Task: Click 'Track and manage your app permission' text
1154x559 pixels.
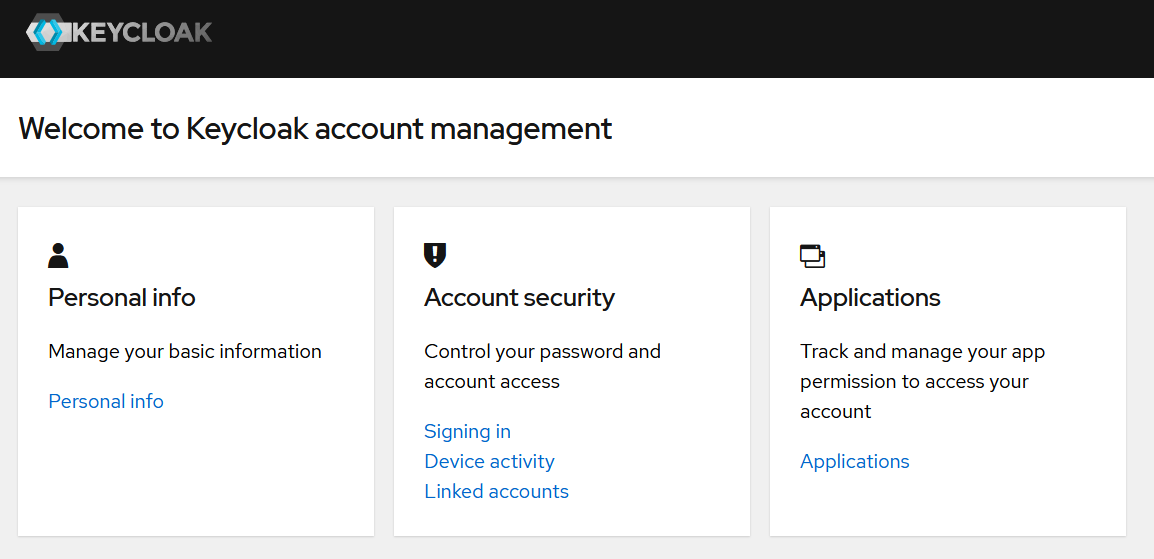Action: (923, 381)
